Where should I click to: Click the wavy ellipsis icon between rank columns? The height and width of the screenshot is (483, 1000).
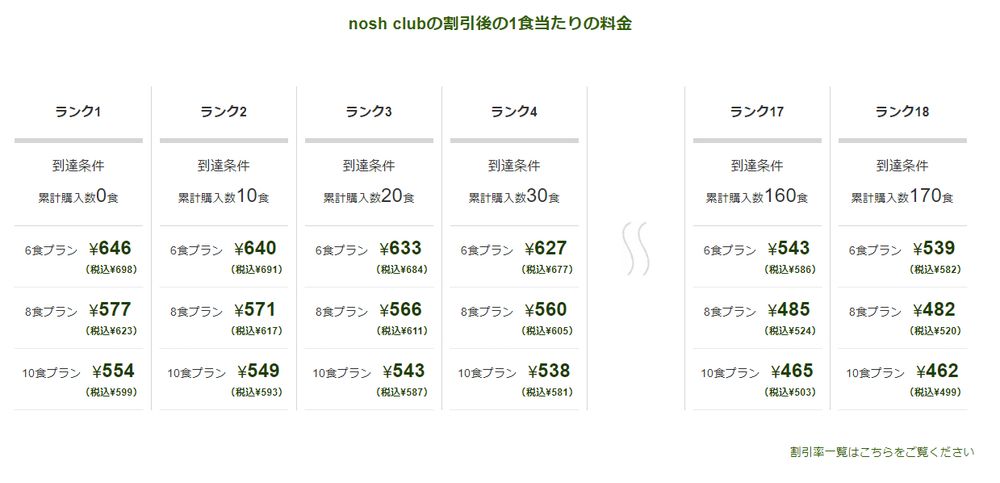pos(636,249)
